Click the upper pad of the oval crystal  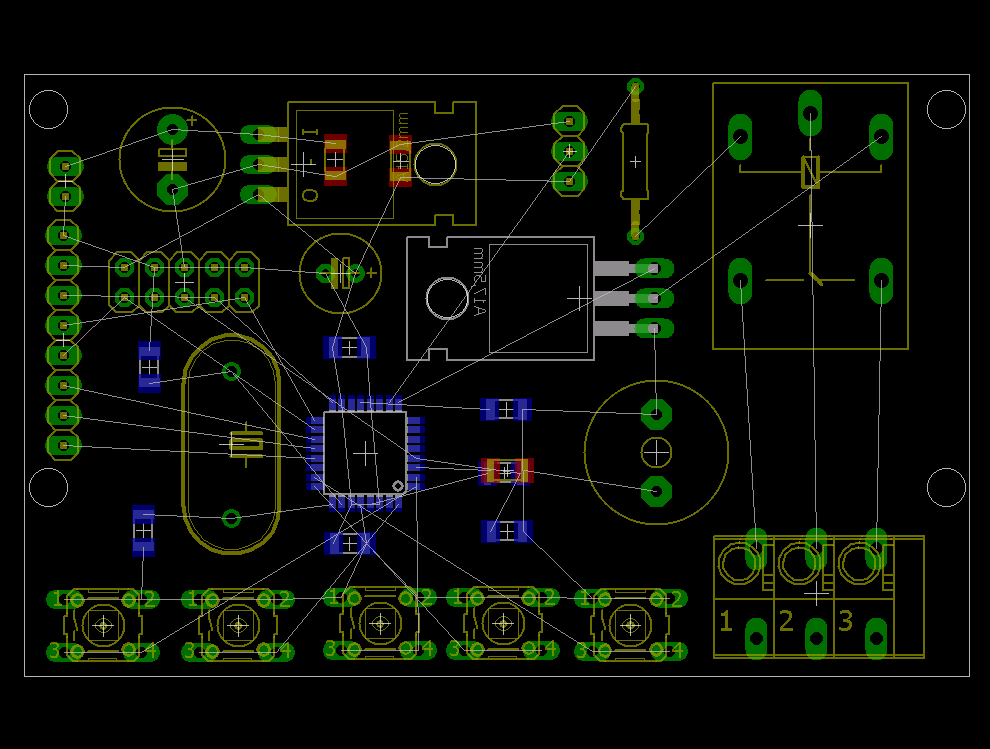click(231, 371)
